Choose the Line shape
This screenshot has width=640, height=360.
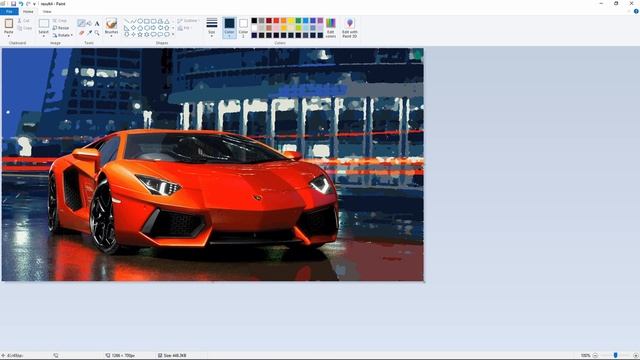127,21
